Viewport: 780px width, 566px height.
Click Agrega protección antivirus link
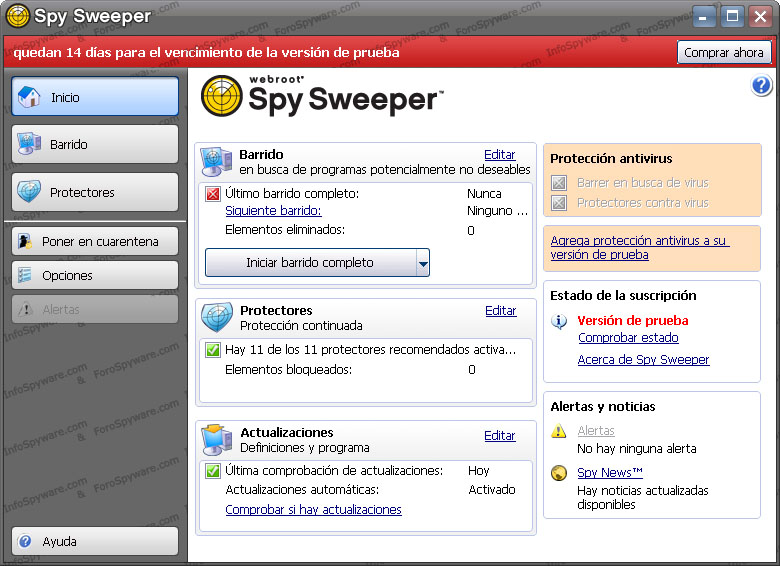640,248
